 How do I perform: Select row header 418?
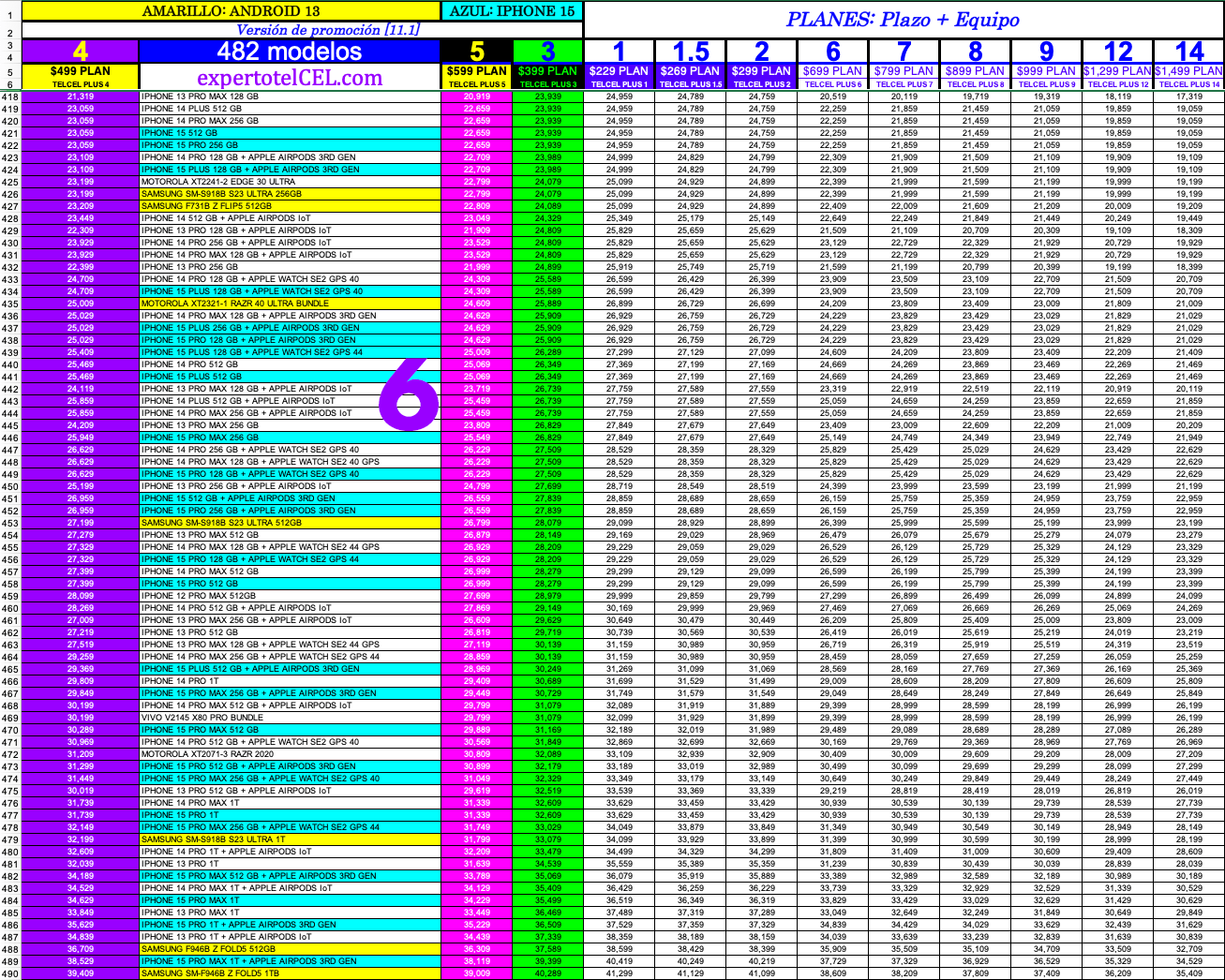click(x=10, y=97)
